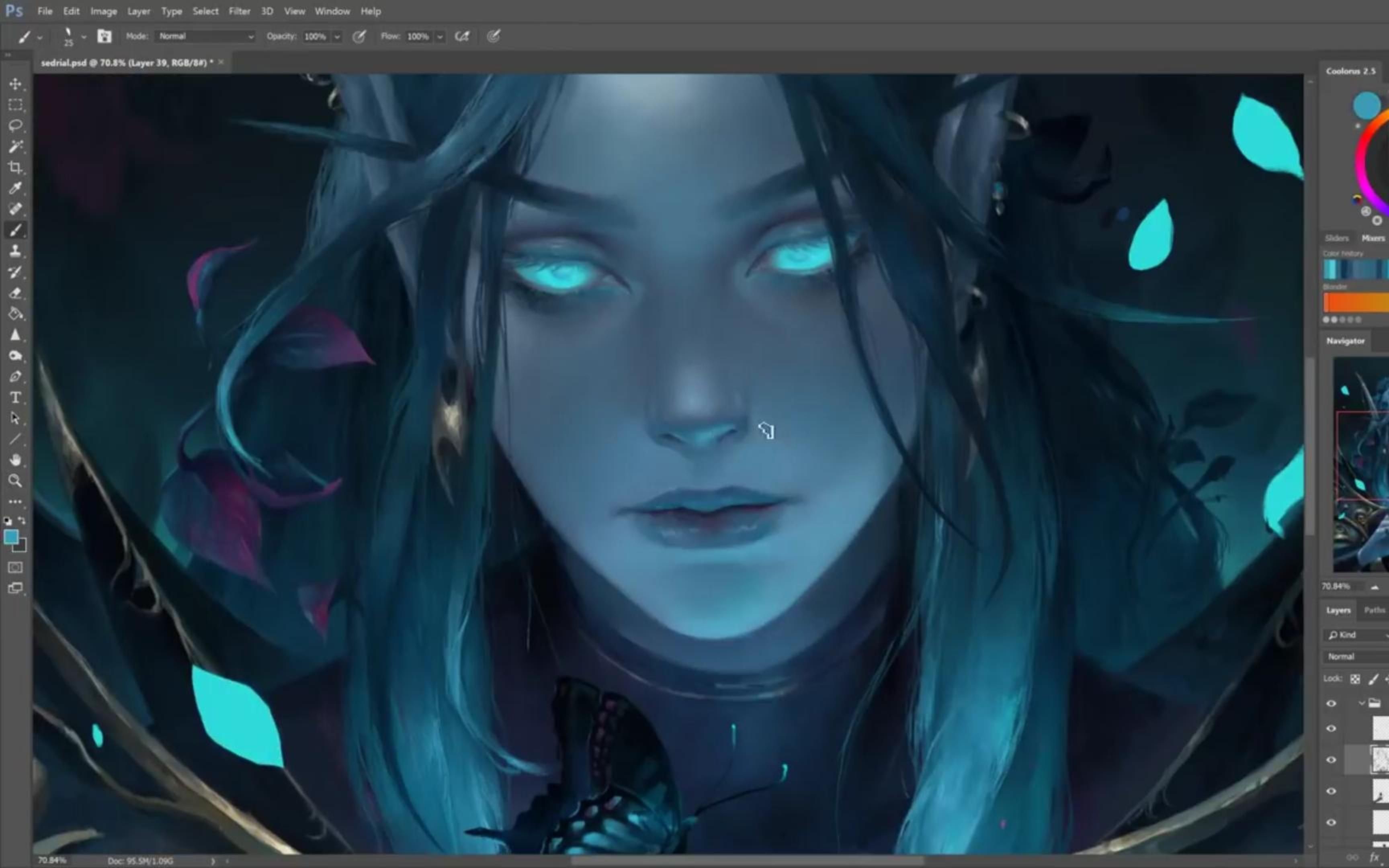Open the status bar info arrow
This screenshot has width=1389, height=868.
[x=213, y=860]
